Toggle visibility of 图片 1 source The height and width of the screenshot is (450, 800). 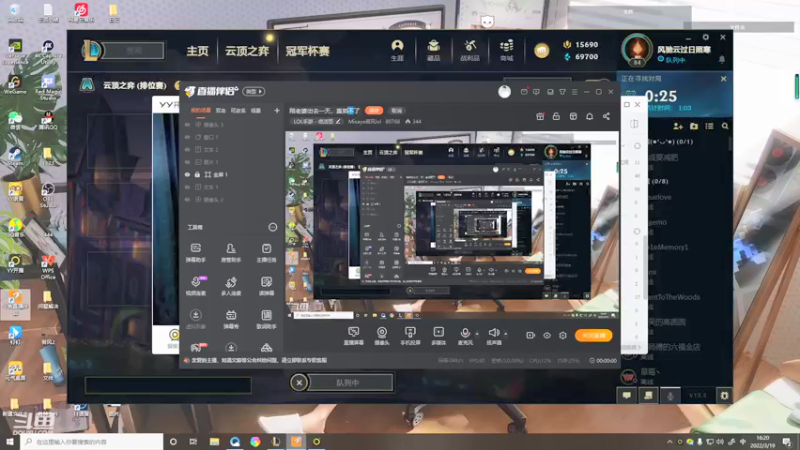(187, 162)
